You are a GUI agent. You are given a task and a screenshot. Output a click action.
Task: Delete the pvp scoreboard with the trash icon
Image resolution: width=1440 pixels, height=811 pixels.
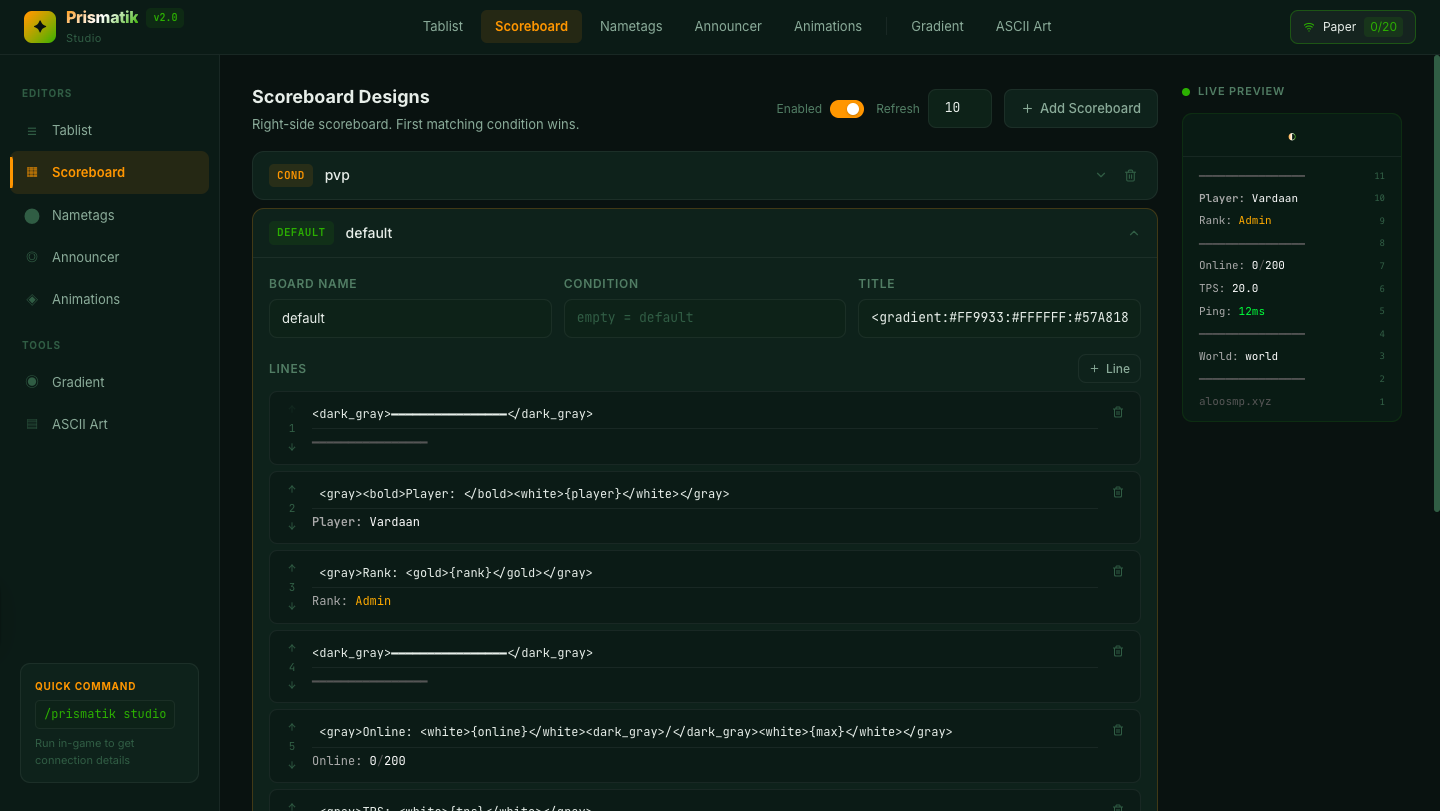1131,175
